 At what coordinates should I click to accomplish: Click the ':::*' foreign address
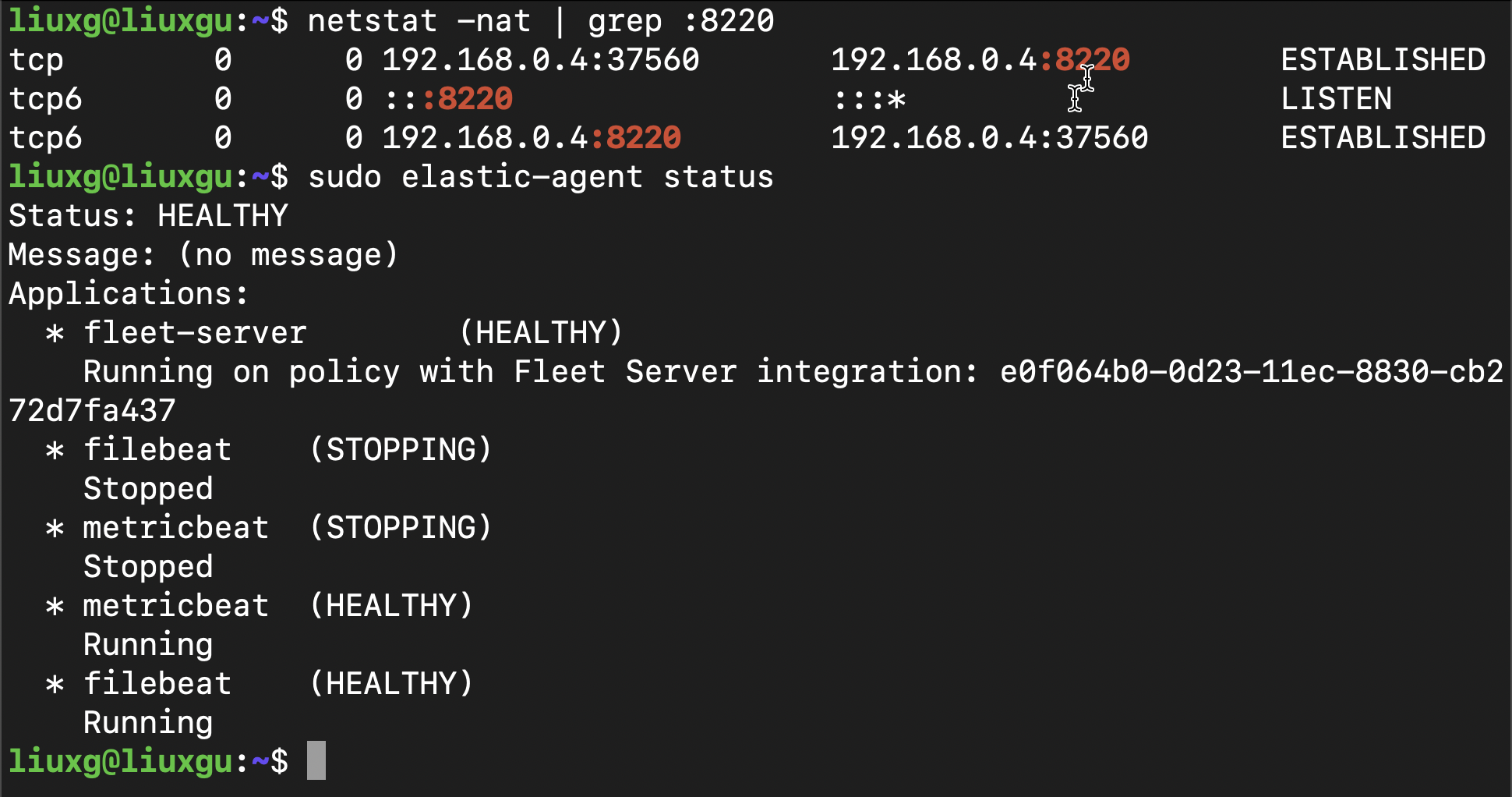point(869,99)
